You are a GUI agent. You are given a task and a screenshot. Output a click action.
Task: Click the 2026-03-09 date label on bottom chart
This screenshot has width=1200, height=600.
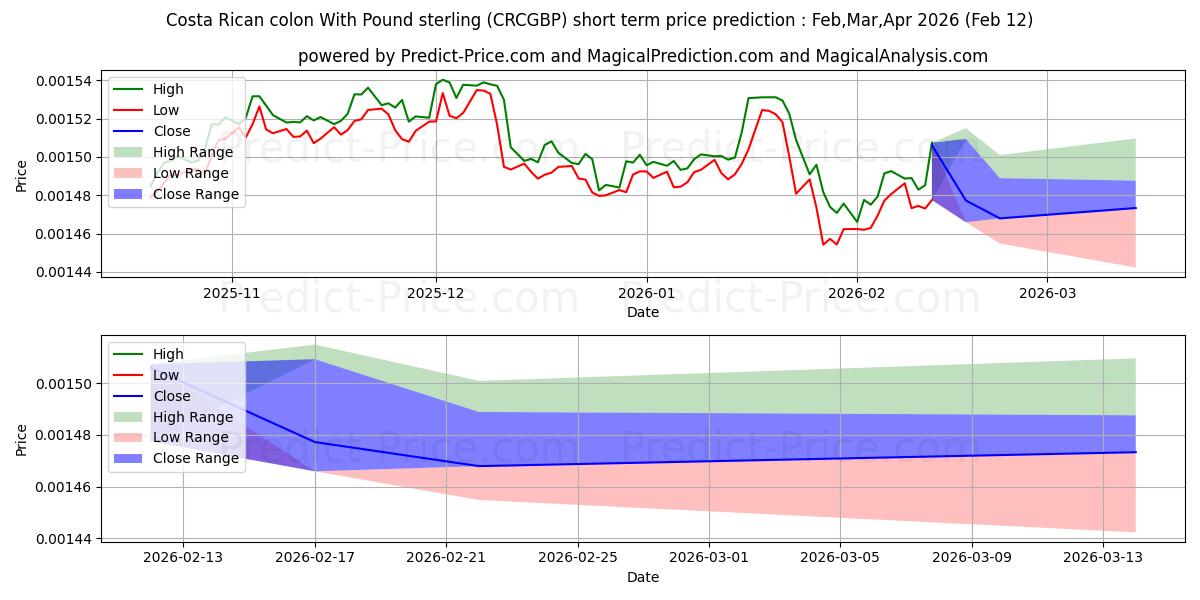coord(973,558)
